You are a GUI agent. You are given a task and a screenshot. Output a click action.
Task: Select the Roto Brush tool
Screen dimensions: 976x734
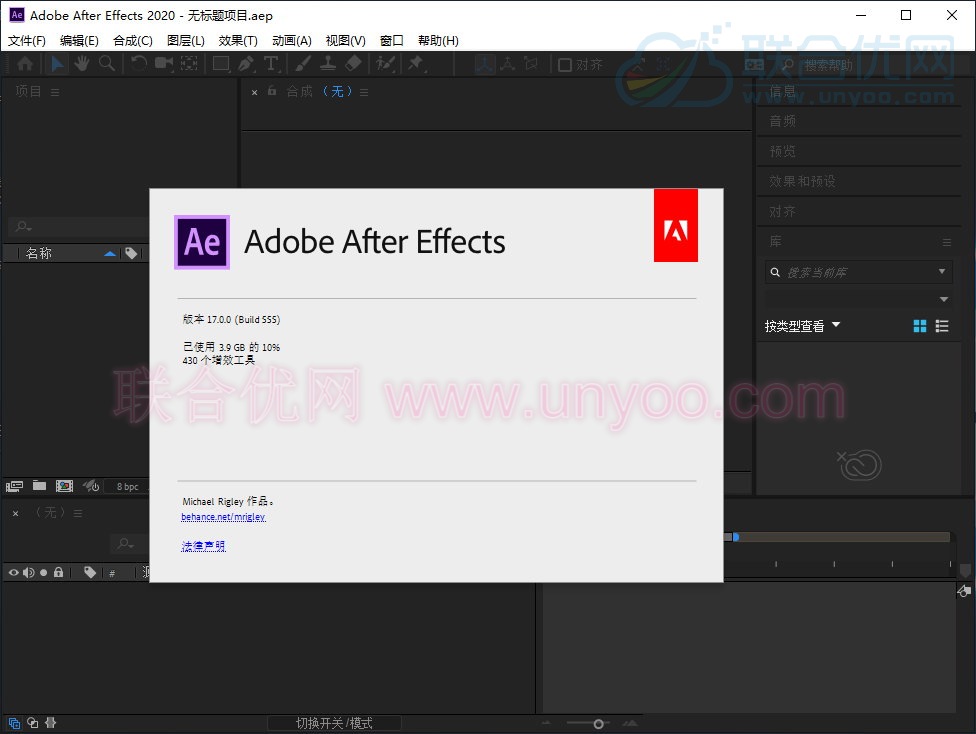pos(385,64)
